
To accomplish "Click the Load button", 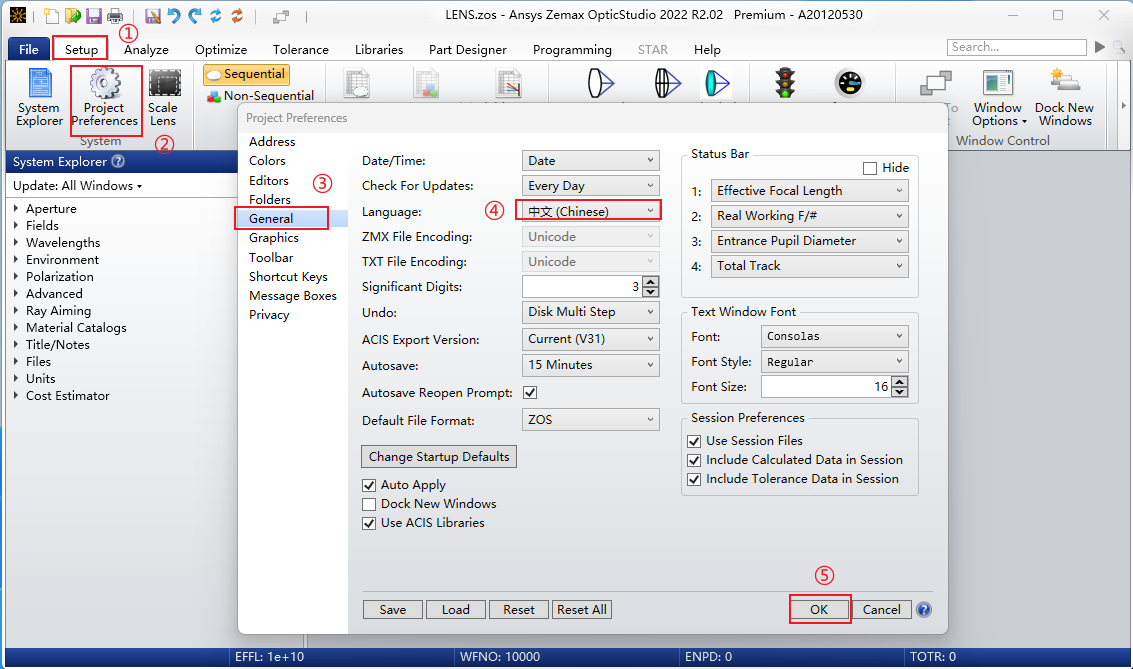I will click(x=456, y=610).
